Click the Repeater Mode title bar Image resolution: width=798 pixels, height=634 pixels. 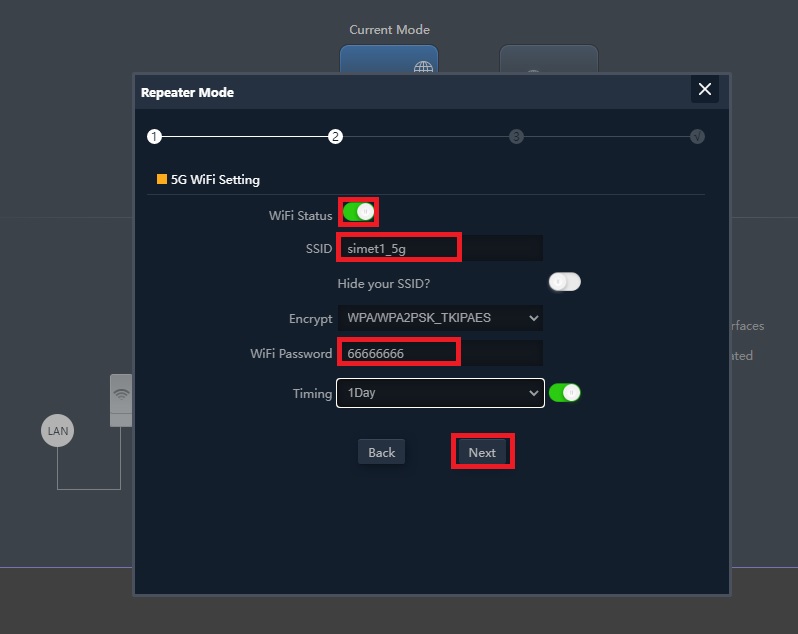pos(400,92)
